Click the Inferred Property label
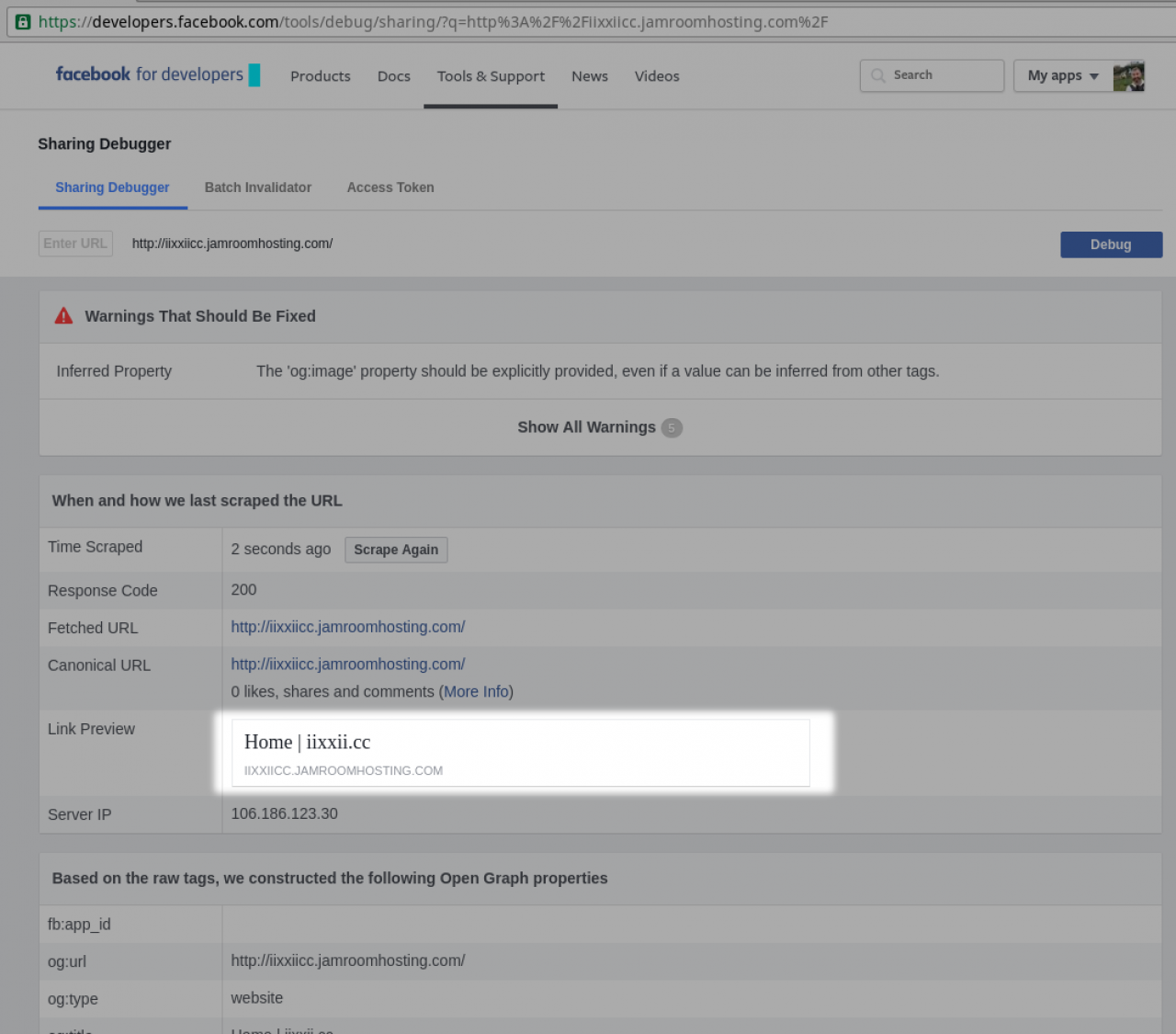Screen dimensions: 1176x1034 (x=114, y=371)
